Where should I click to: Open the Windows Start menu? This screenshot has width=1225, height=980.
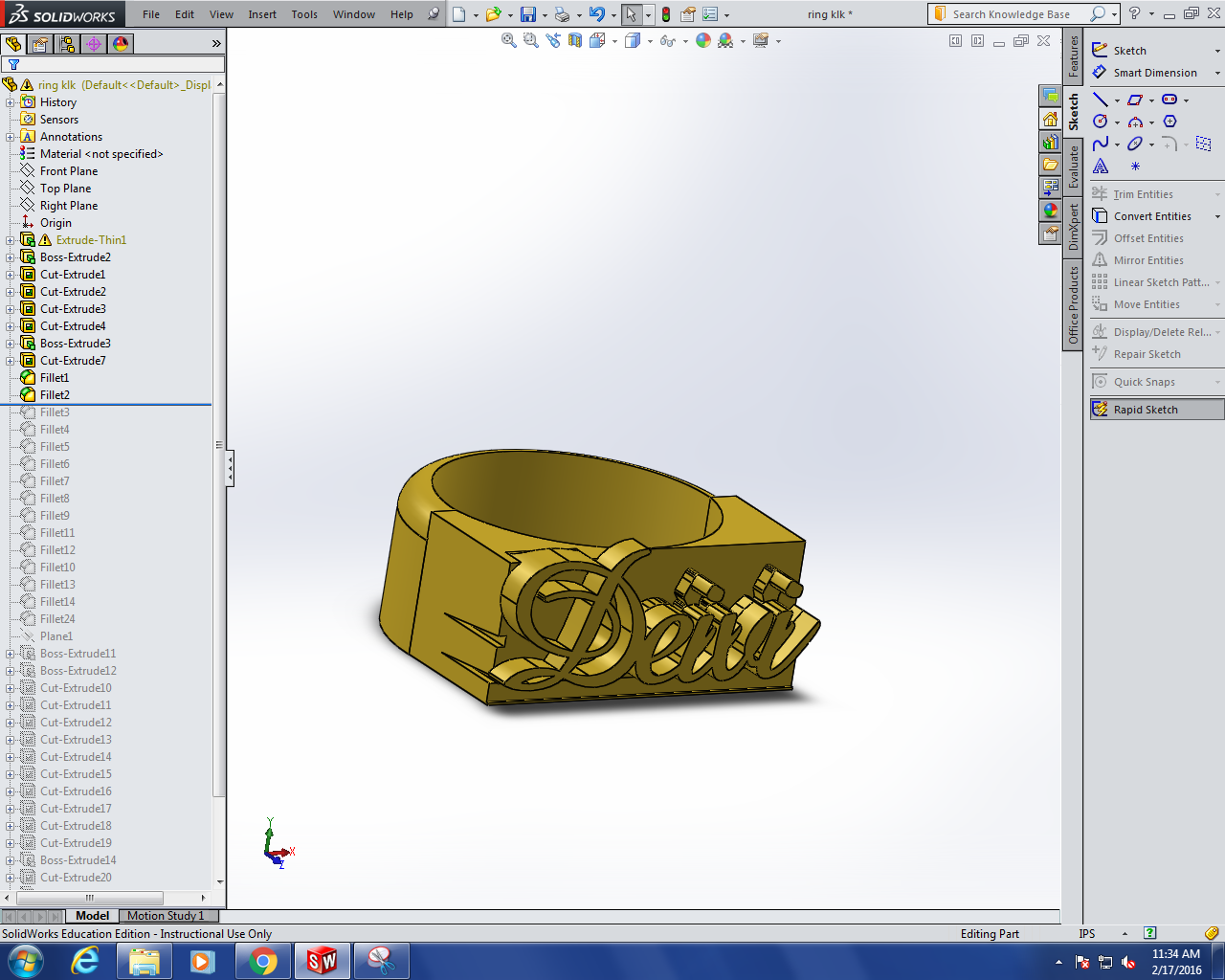(x=24, y=961)
